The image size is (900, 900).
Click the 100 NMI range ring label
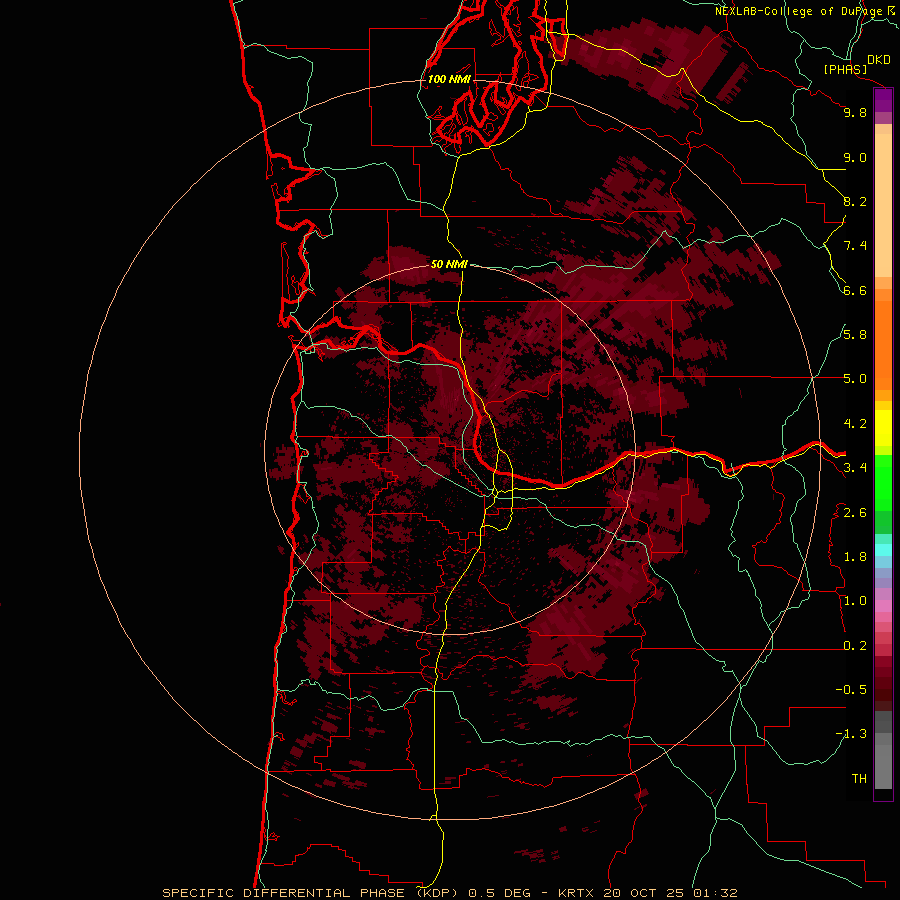449,79
